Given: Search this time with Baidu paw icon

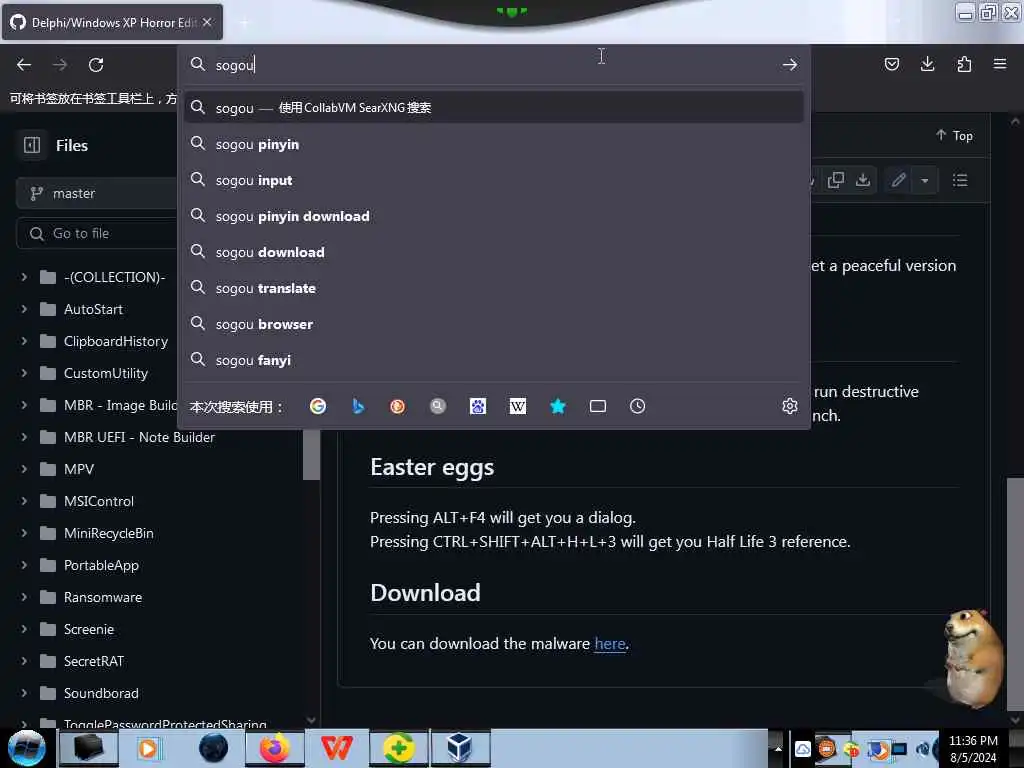Looking at the screenshot, I should click(x=478, y=406).
